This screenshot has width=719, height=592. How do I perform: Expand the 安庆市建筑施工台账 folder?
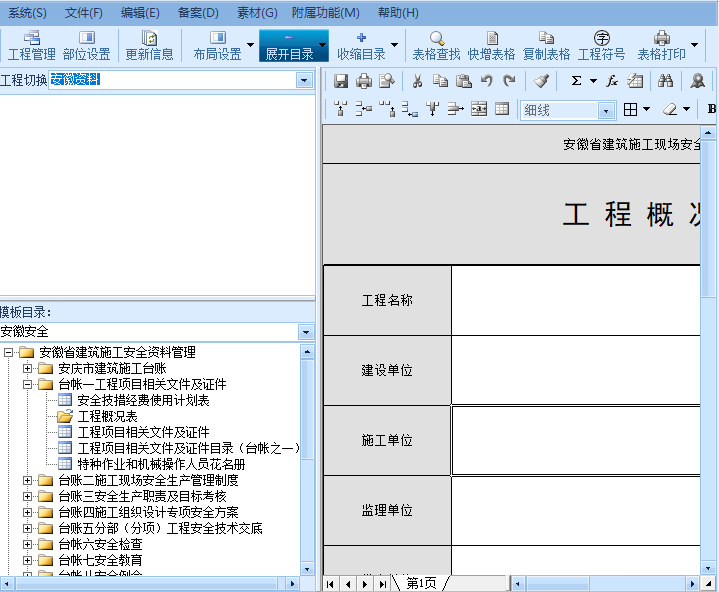tap(28, 368)
